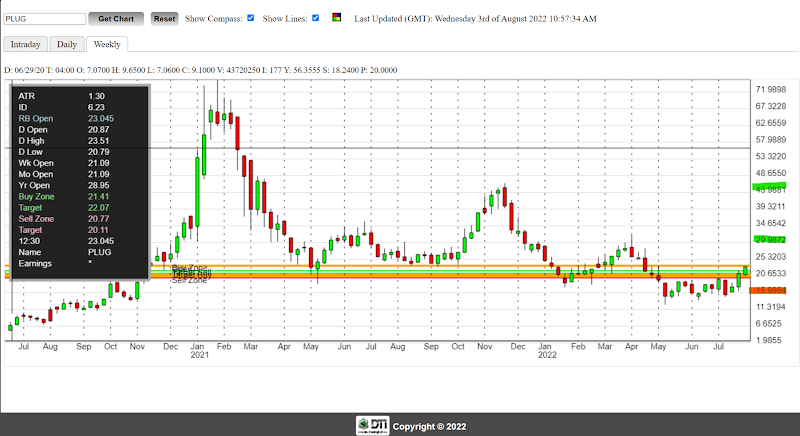The width and height of the screenshot is (800, 436).
Task: Click the Sell Zone label on chart
Action: click(189, 280)
